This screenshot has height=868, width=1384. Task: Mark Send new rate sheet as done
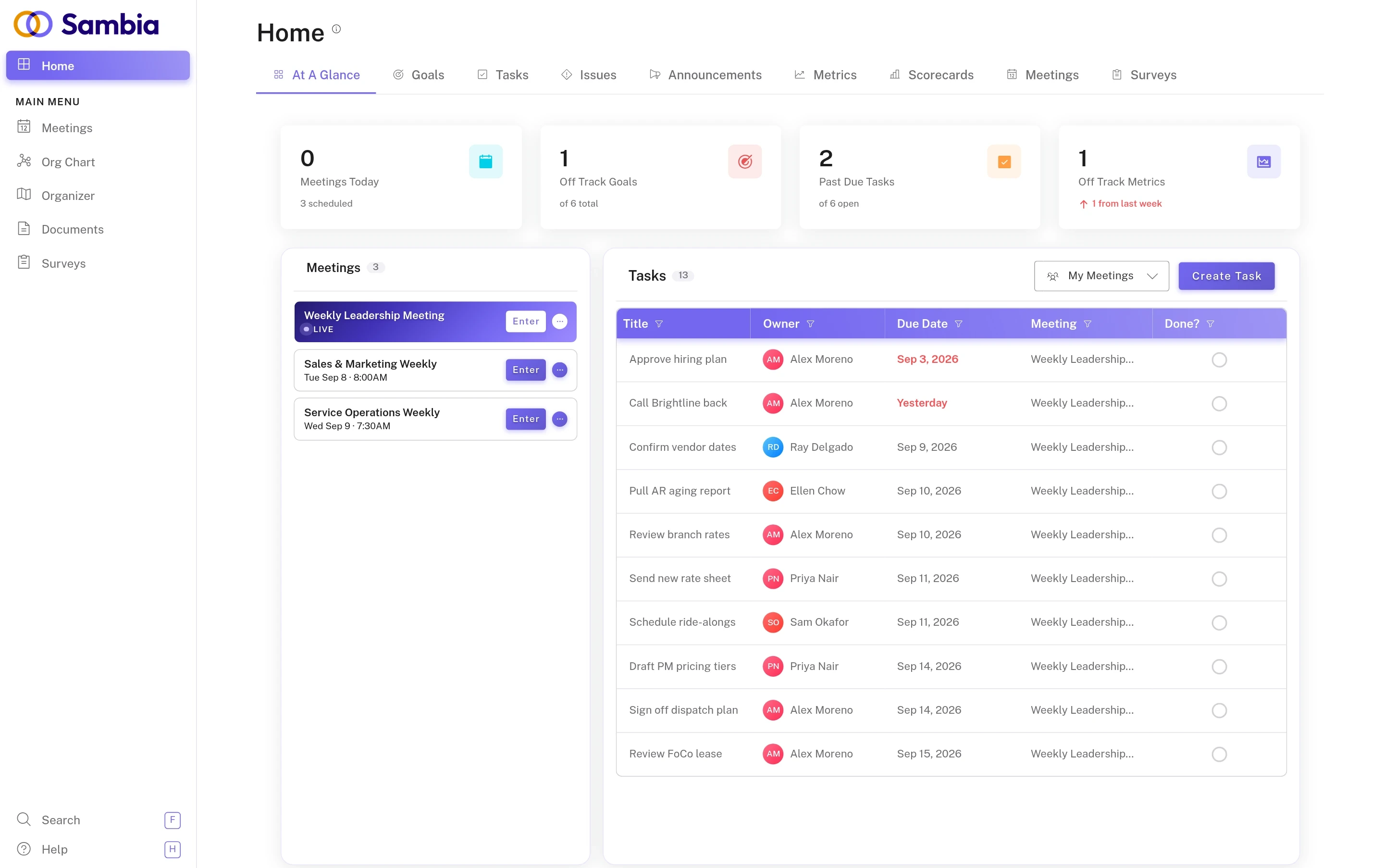pyautogui.click(x=1219, y=579)
